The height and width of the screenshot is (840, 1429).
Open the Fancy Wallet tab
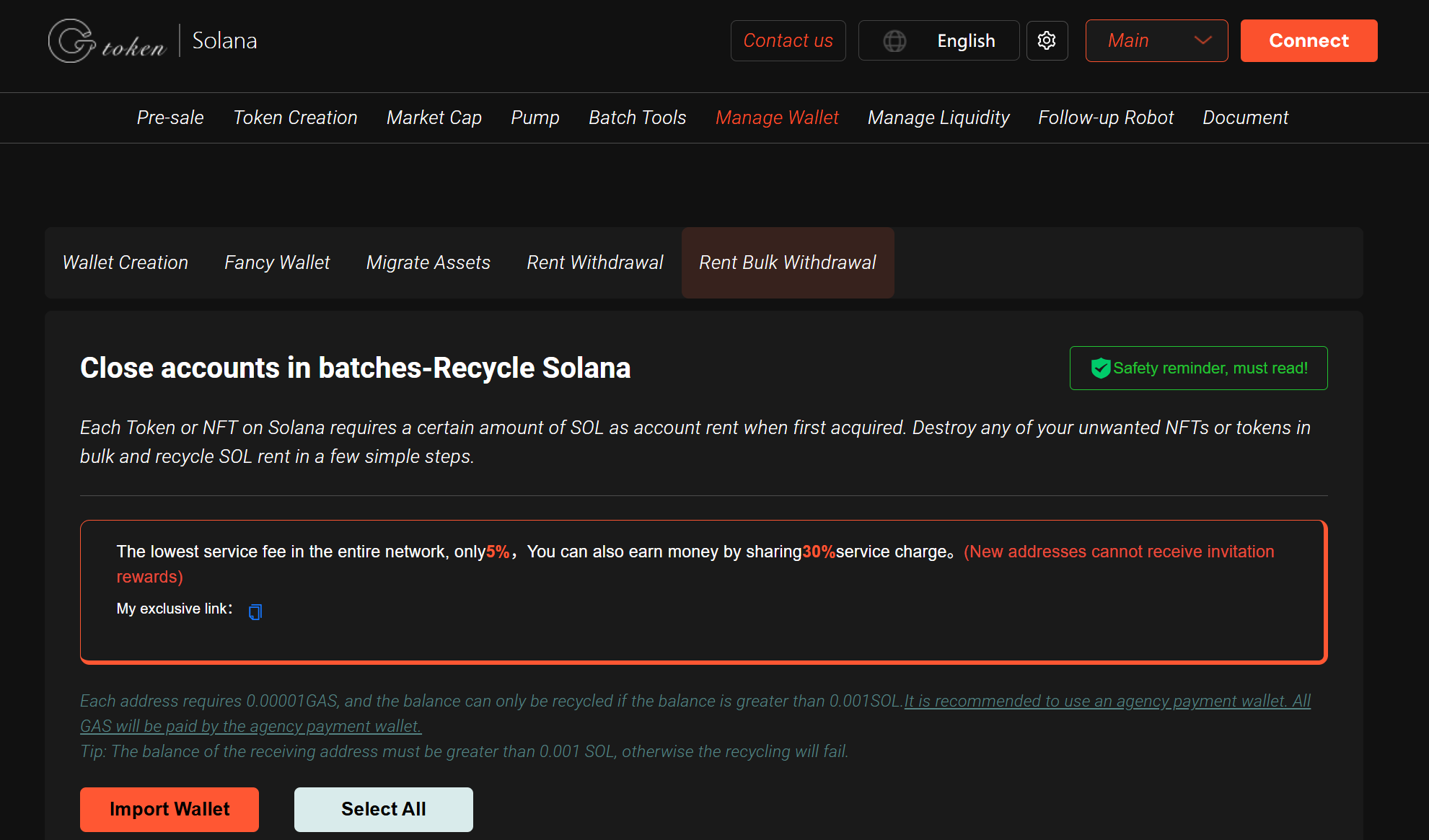pos(276,262)
